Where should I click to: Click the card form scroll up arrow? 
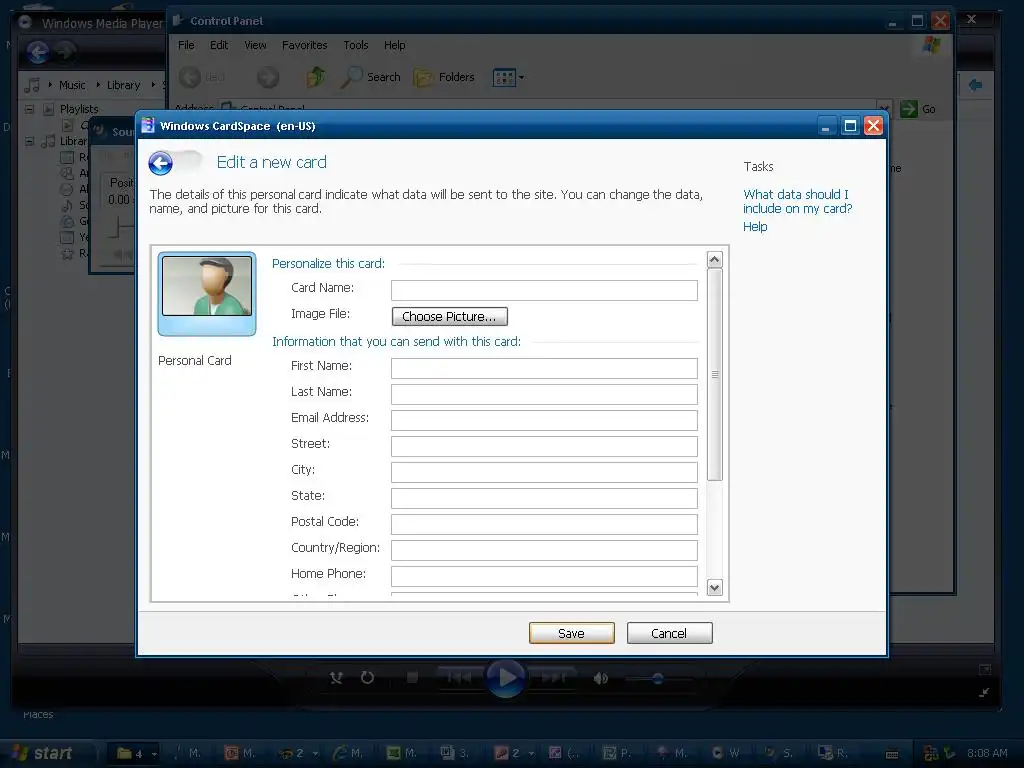click(714, 260)
